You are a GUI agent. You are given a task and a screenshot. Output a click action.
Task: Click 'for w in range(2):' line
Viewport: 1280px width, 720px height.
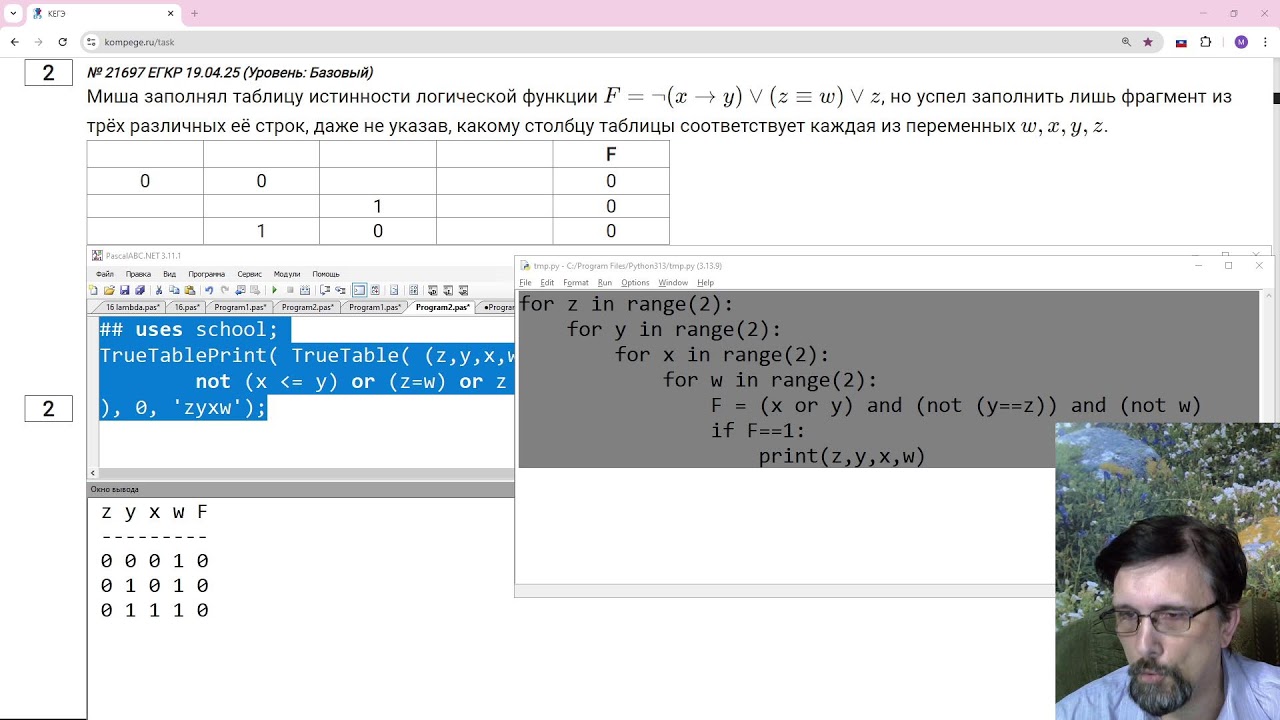pos(770,380)
